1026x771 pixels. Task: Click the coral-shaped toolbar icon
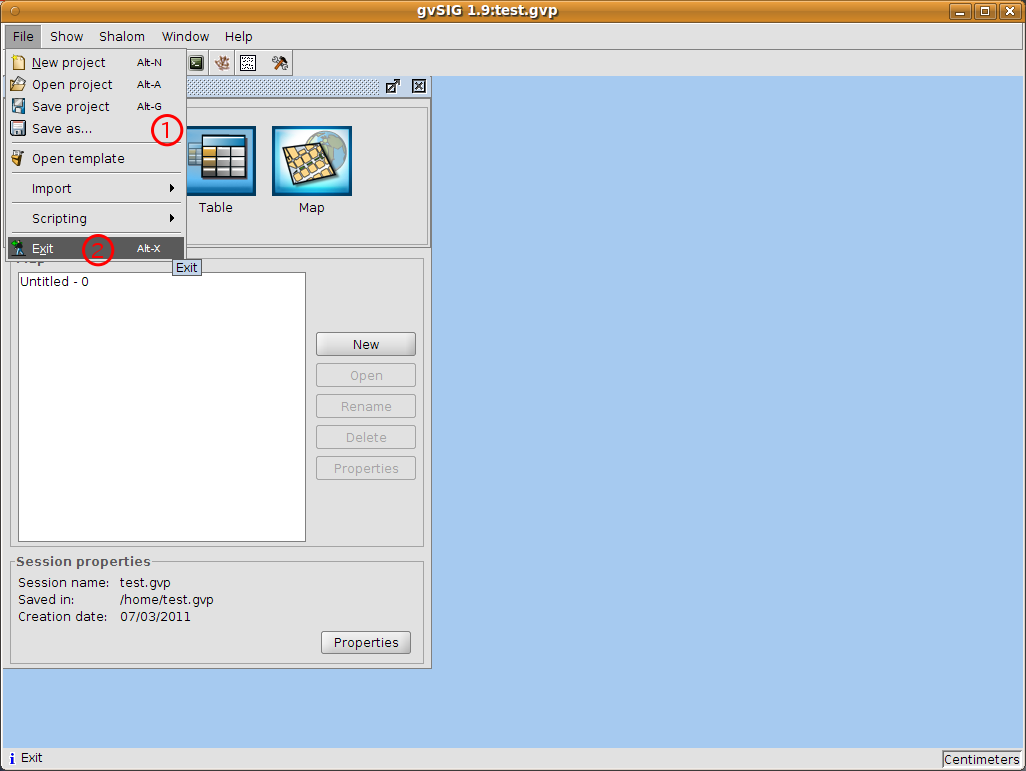[222, 63]
